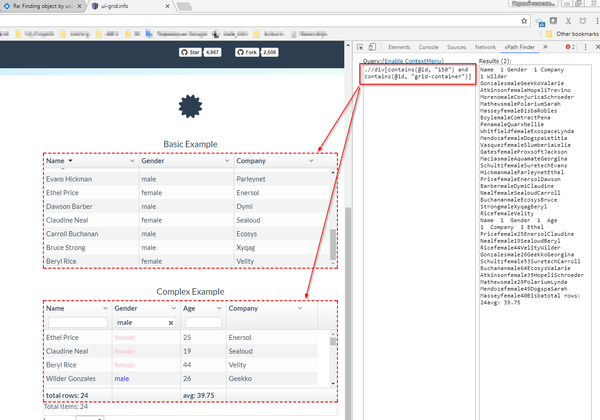Switch to the Sources tab
The height and width of the screenshot is (420, 600).
(456, 47)
